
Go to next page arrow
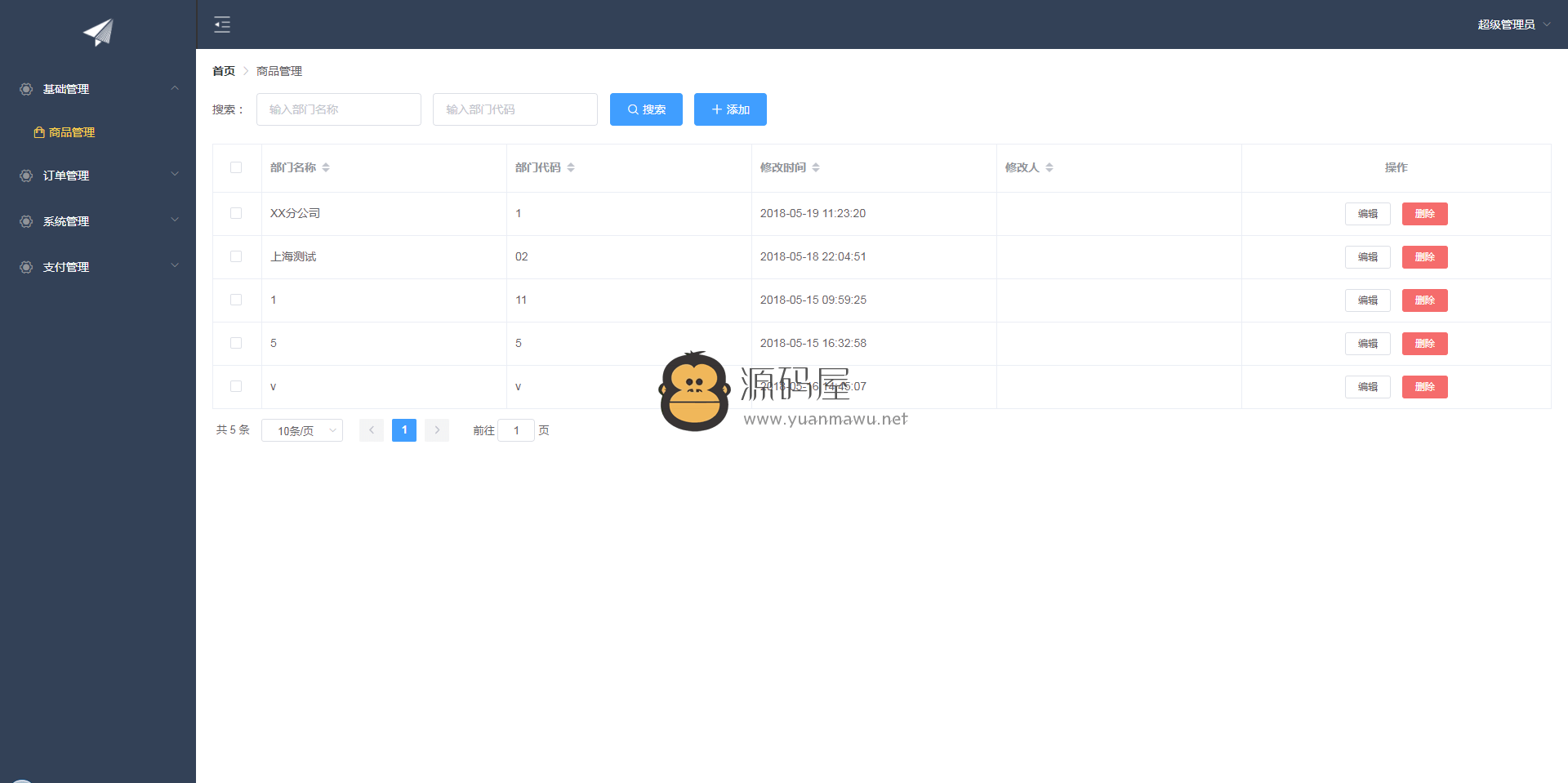point(437,430)
